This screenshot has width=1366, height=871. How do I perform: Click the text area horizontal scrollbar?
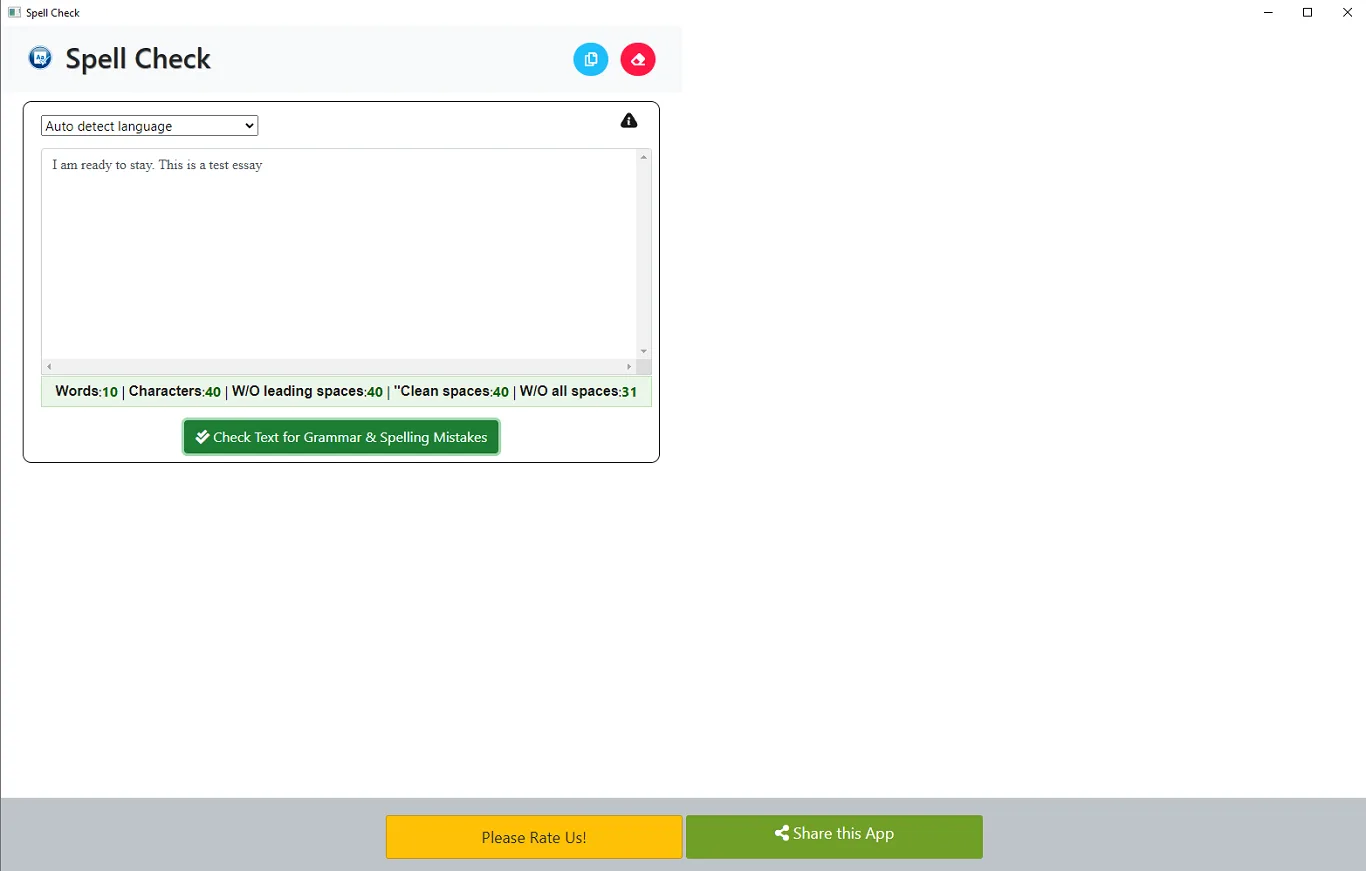(340, 367)
